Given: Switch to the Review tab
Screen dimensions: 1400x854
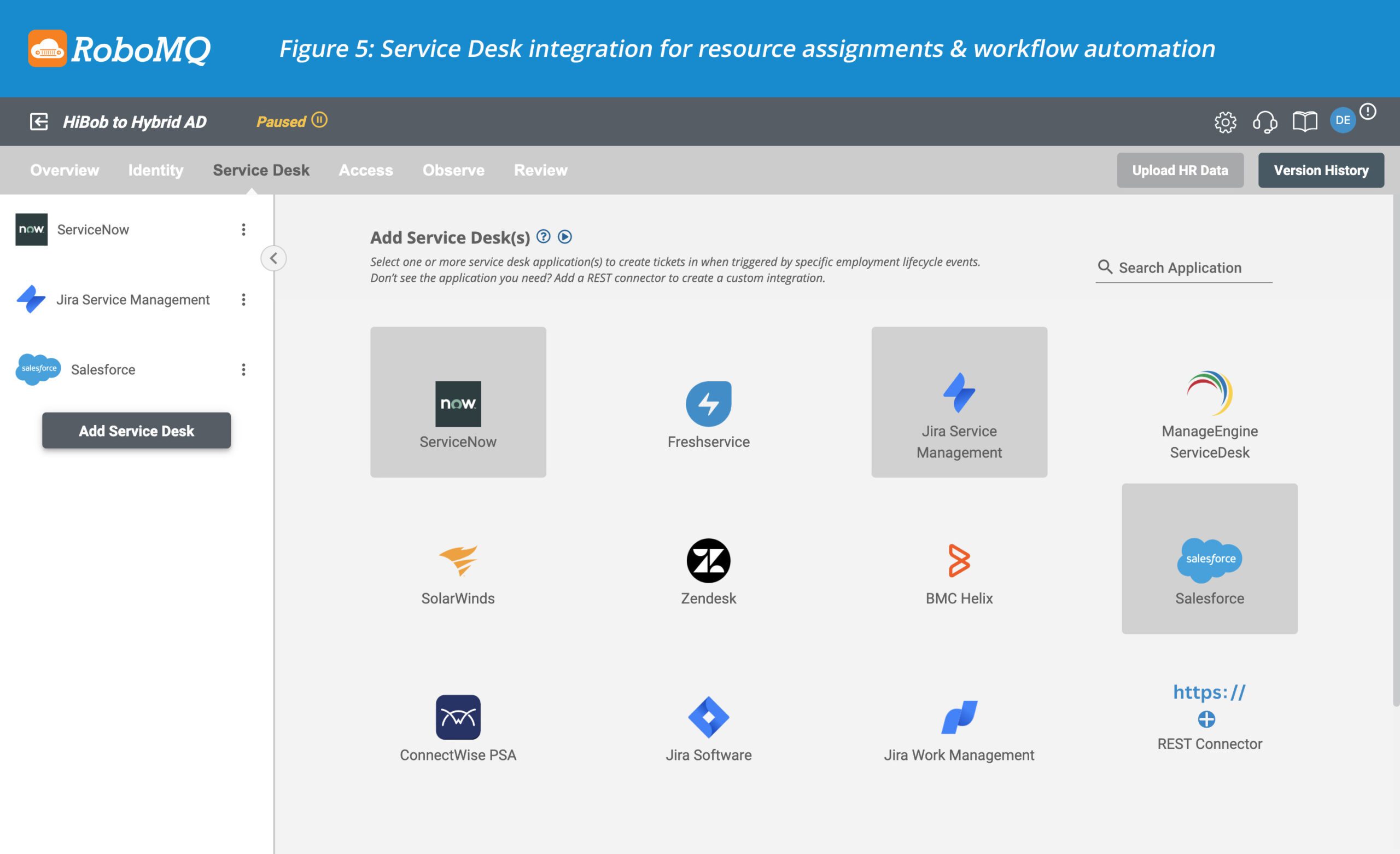Looking at the screenshot, I should [540, 170].
